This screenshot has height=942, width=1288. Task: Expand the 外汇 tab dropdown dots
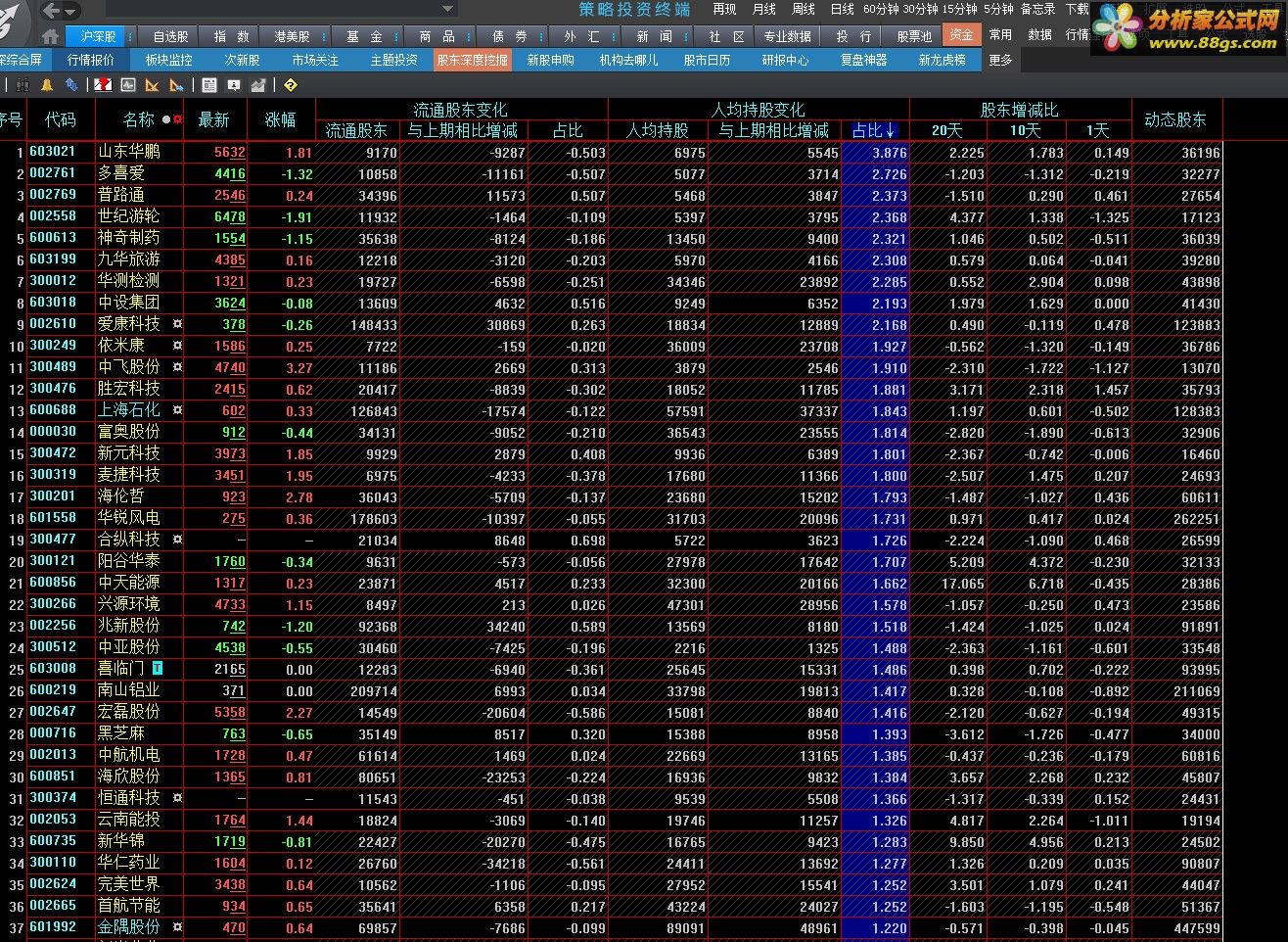[613, 36]
